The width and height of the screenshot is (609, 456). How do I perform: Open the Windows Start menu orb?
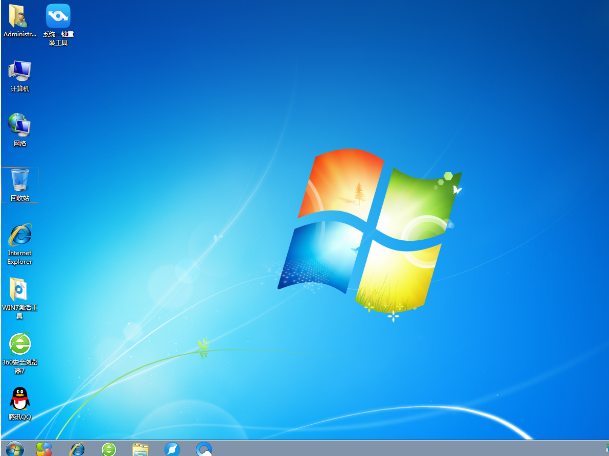tap(15, 449)
